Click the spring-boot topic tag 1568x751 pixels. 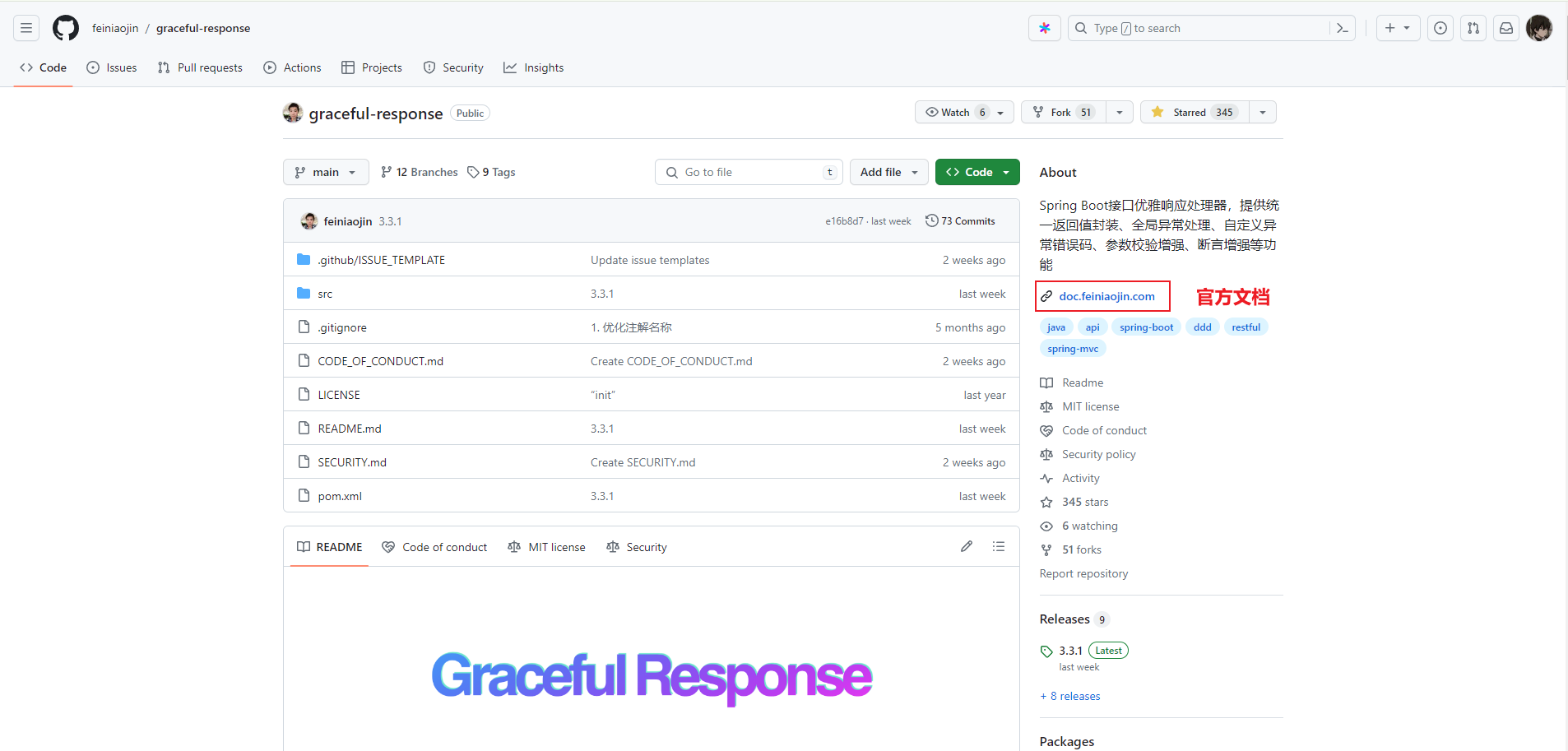[x=1146, y=327]
